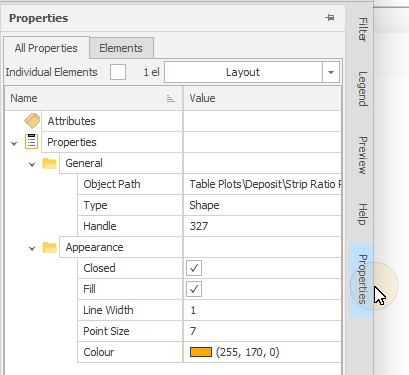Open the Filter side tab

[x=362, y=29]
